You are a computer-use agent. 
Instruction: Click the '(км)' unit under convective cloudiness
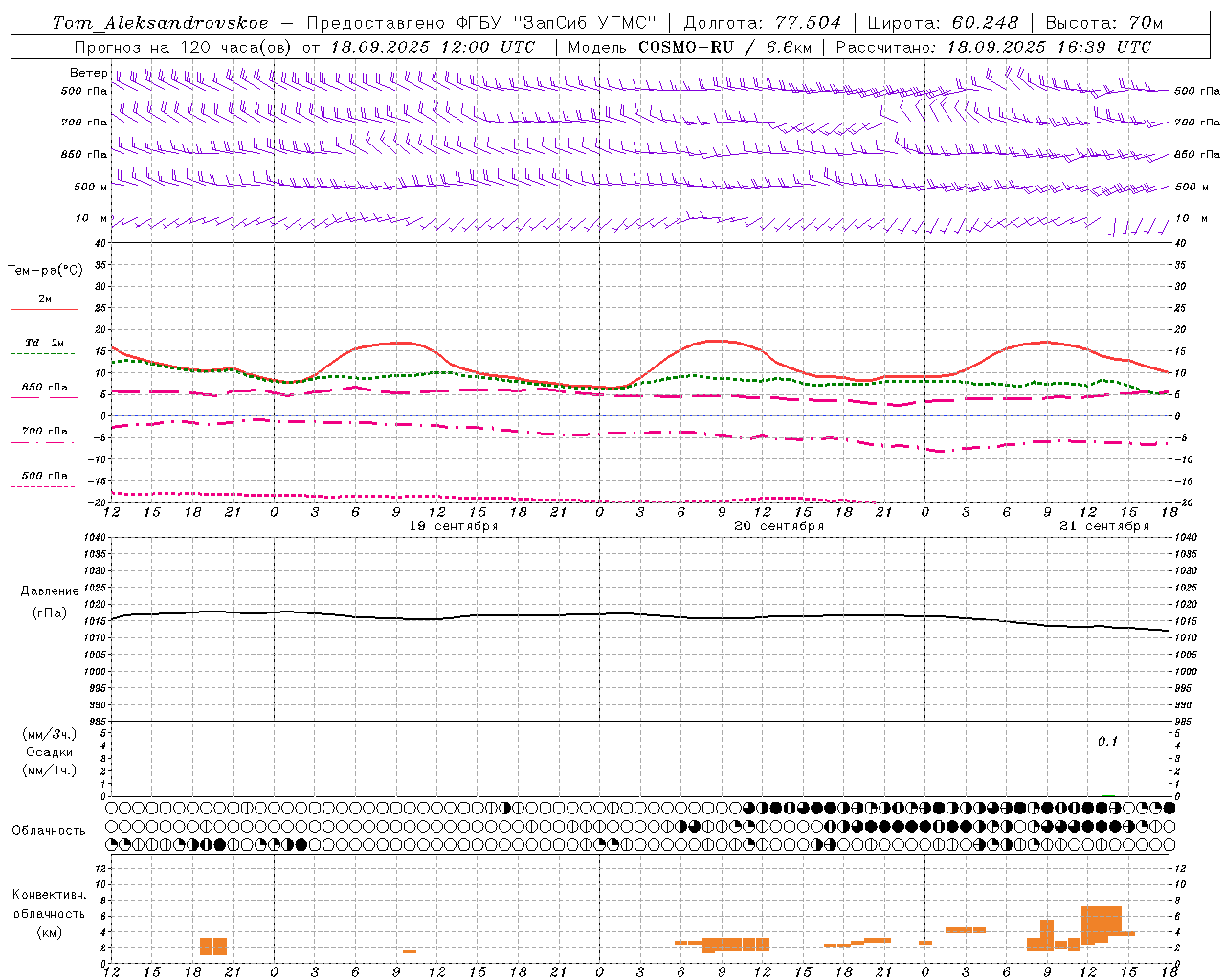tap(50, 932)
